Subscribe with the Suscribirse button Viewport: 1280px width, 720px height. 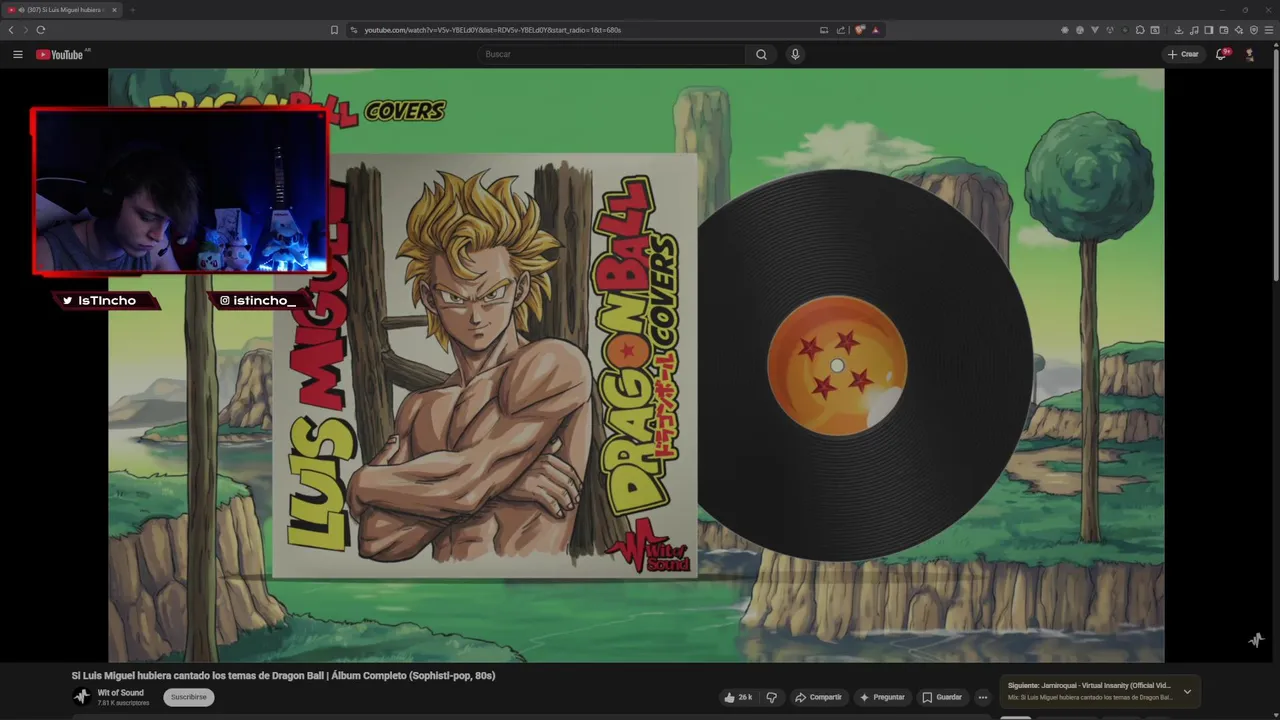pos(189,697)
